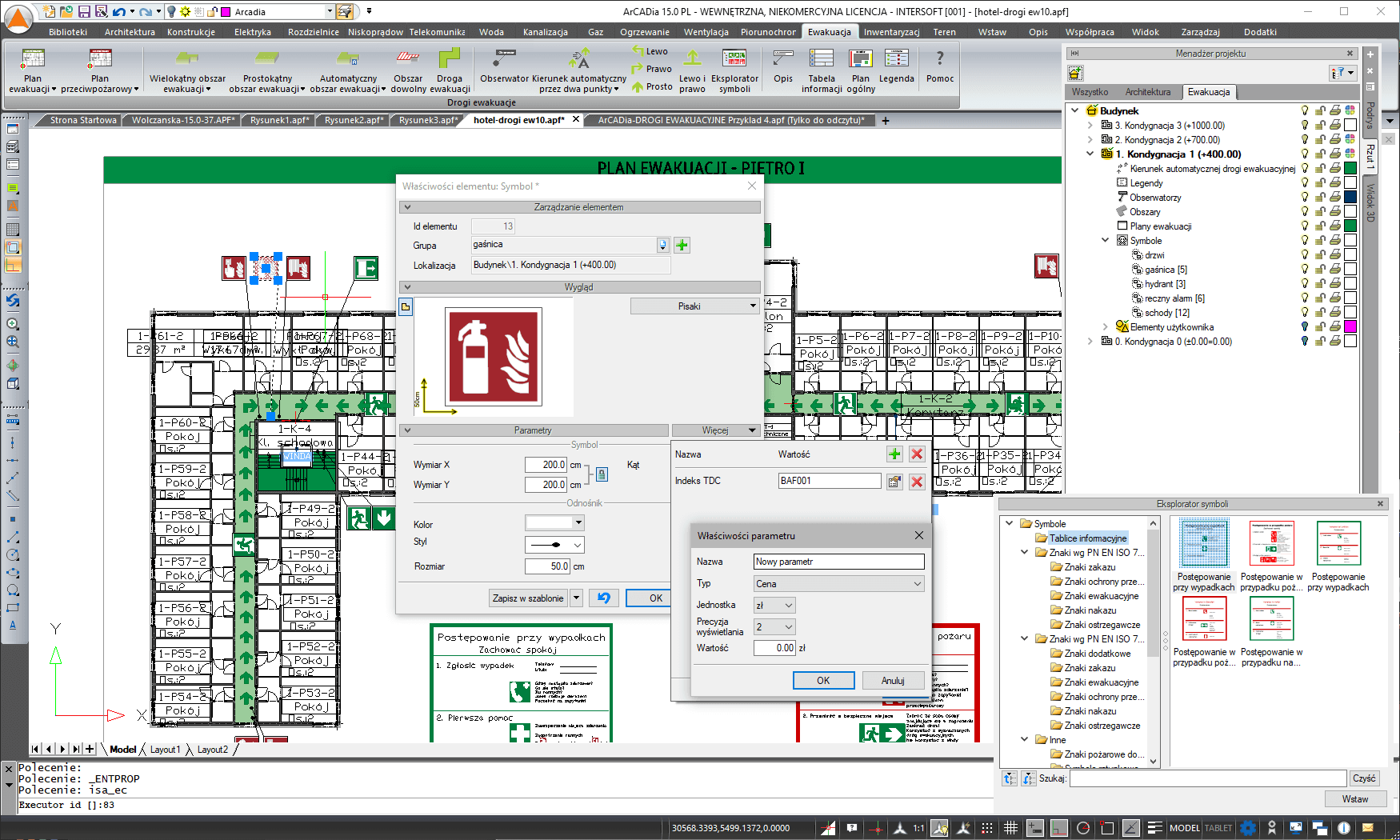Open Inwentaryzacj ribbon tab
The width and height of the screenshot is (1400, 840).
point(891,32)
